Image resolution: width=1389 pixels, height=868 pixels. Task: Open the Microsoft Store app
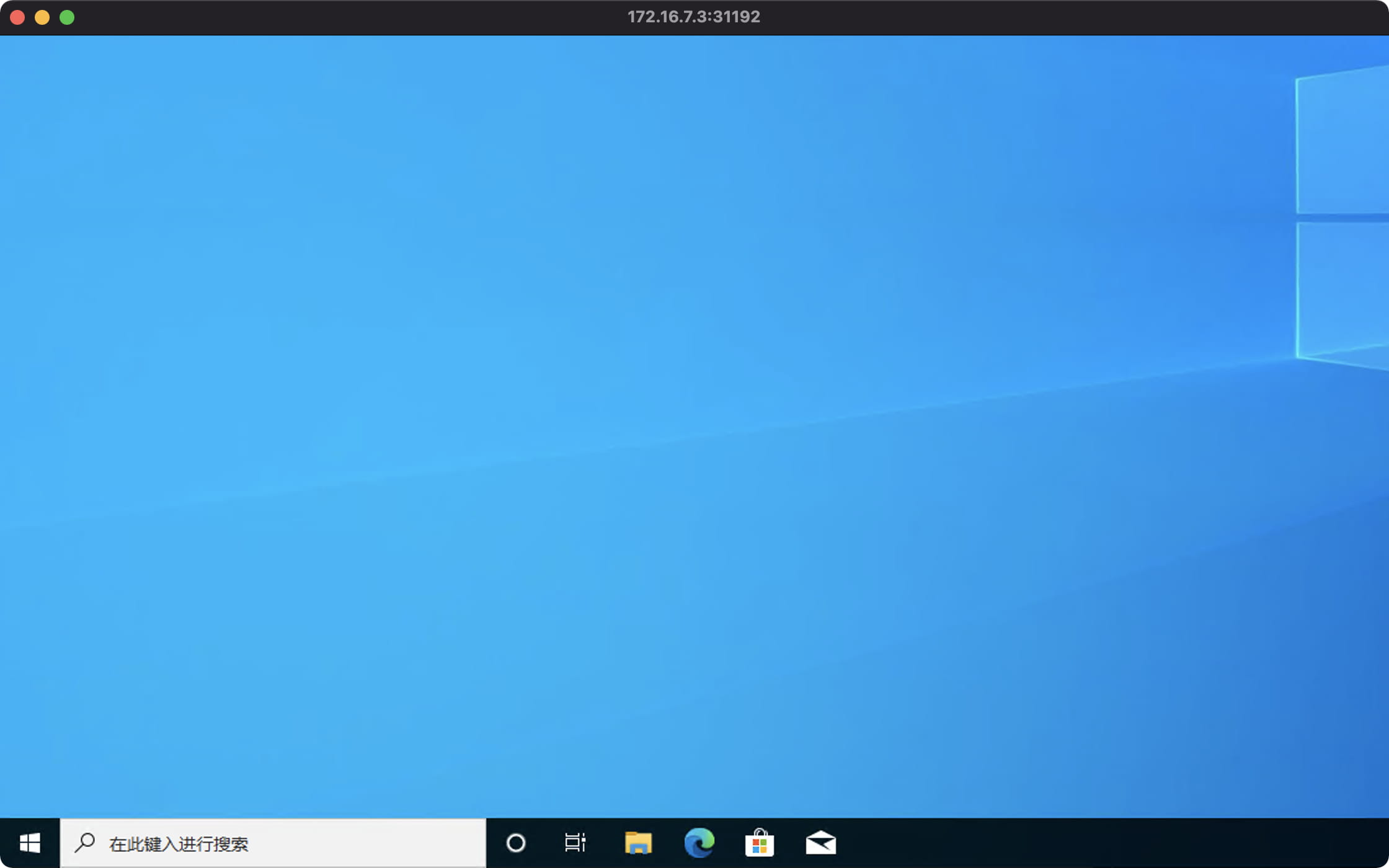coord(759,843)
